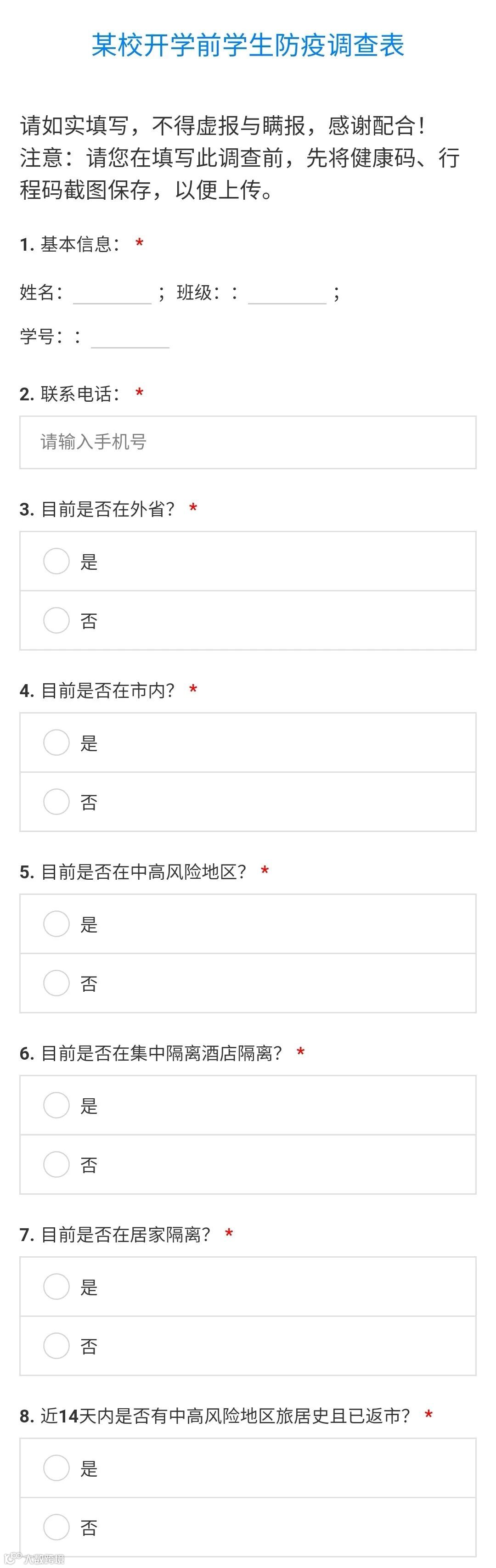This screenshot has width=496, height=1568.
Task: Choose 是 for 居家隔离 question
Action: click(56, 1286)
